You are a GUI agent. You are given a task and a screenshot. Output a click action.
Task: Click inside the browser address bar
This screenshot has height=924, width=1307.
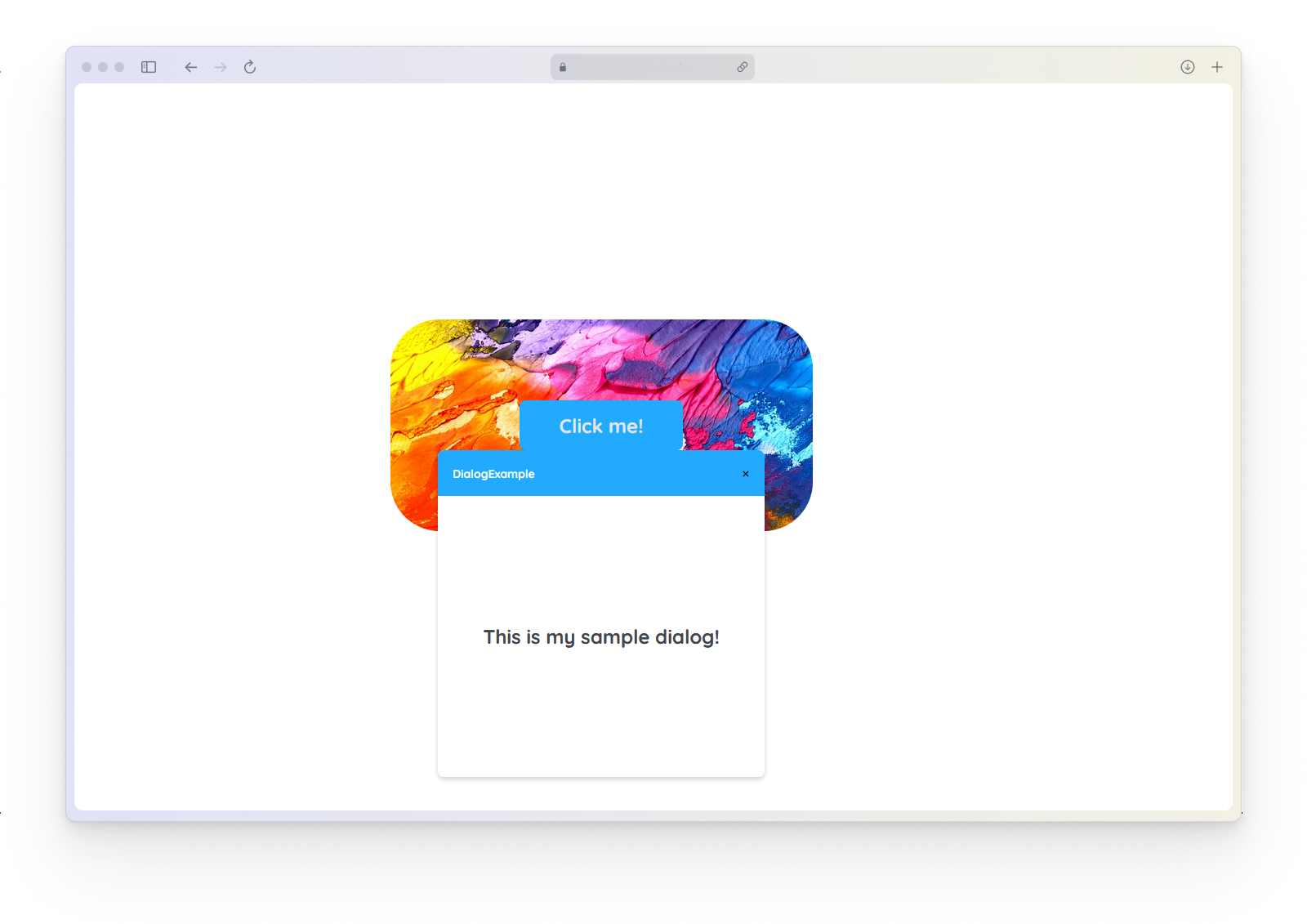pos(652,67)
